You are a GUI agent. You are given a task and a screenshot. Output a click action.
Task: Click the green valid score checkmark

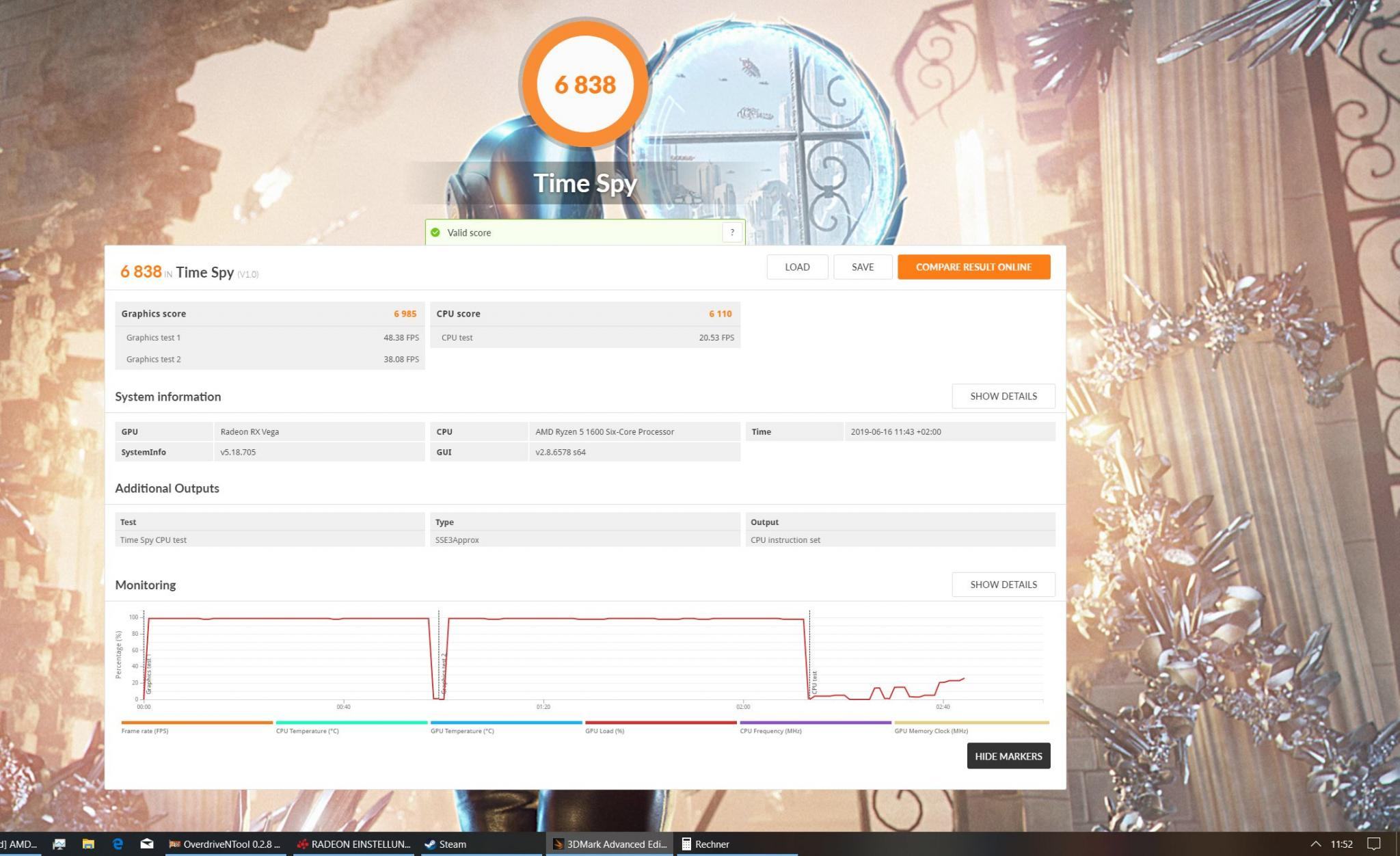click(x=435, y=232)
